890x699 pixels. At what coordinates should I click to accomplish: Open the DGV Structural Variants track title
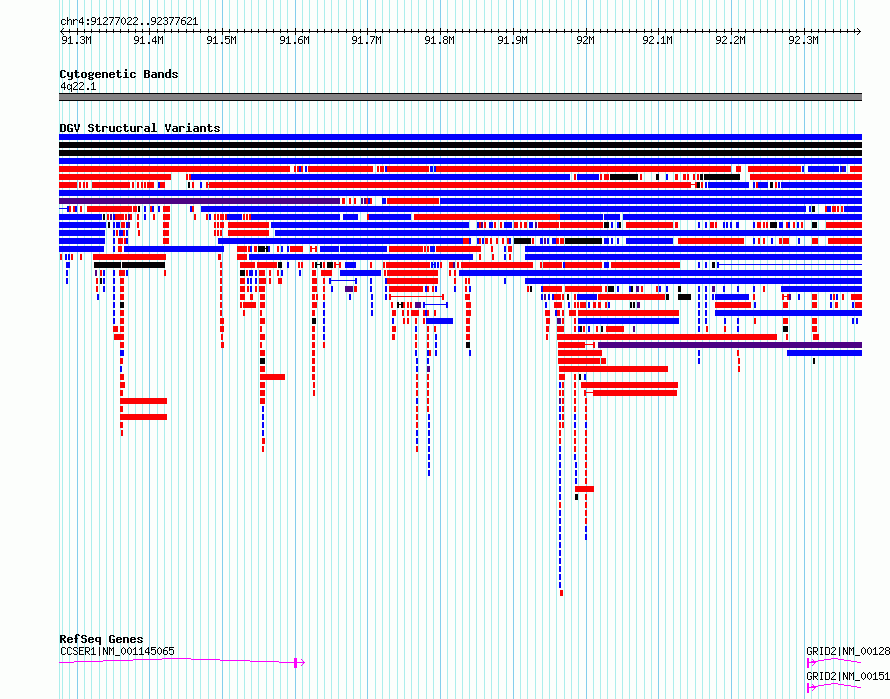click(140, 128)
